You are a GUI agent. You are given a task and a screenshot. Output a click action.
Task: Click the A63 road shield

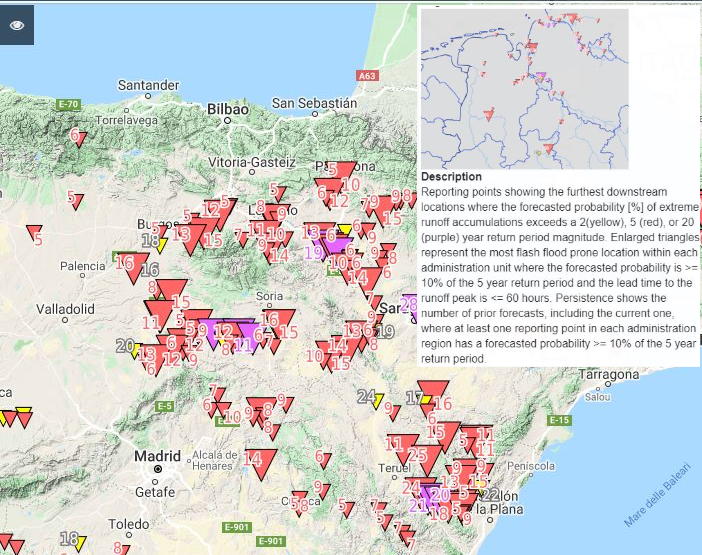coord(368,75)
